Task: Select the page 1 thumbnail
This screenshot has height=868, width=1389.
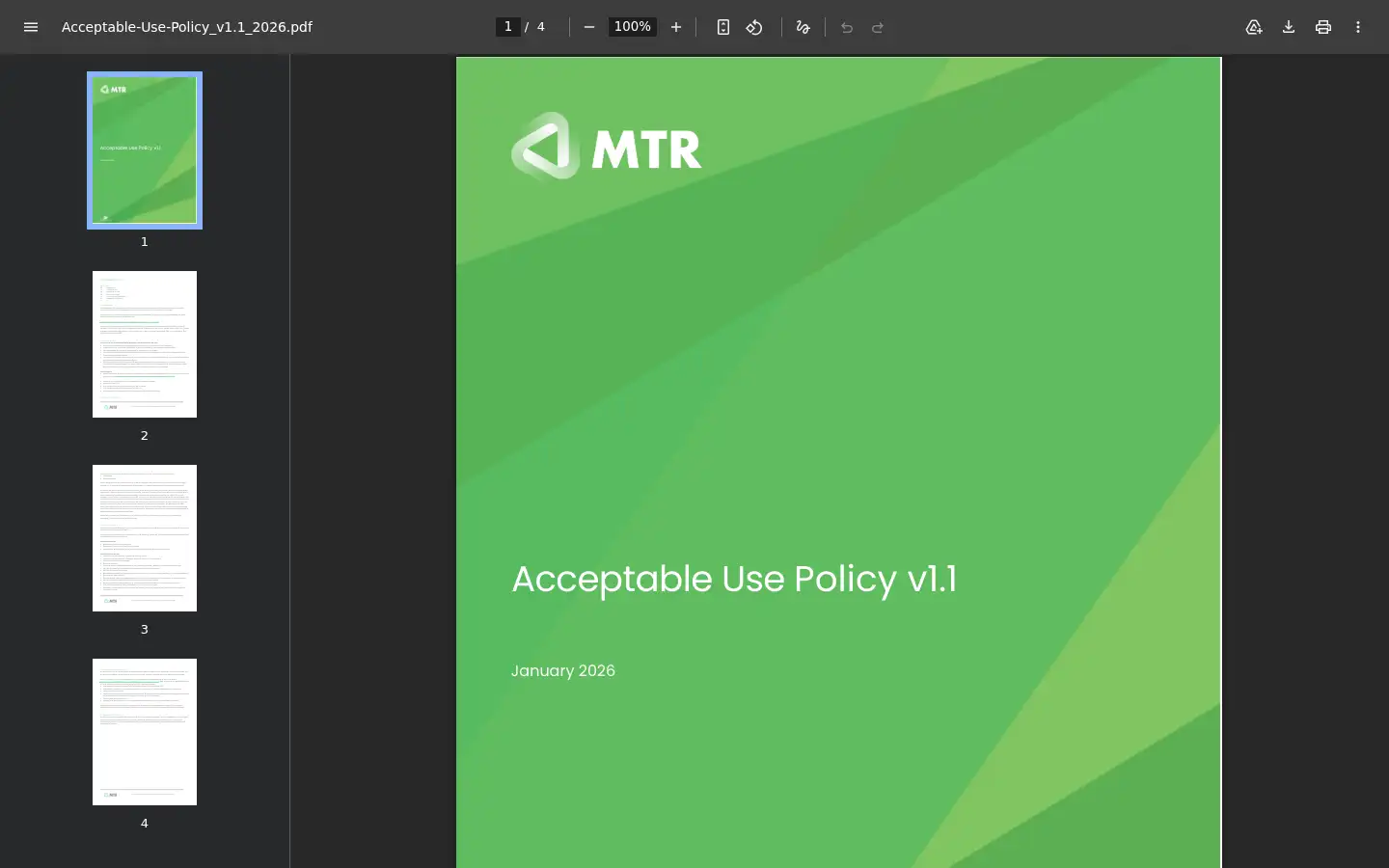Action: coord(145,150)
